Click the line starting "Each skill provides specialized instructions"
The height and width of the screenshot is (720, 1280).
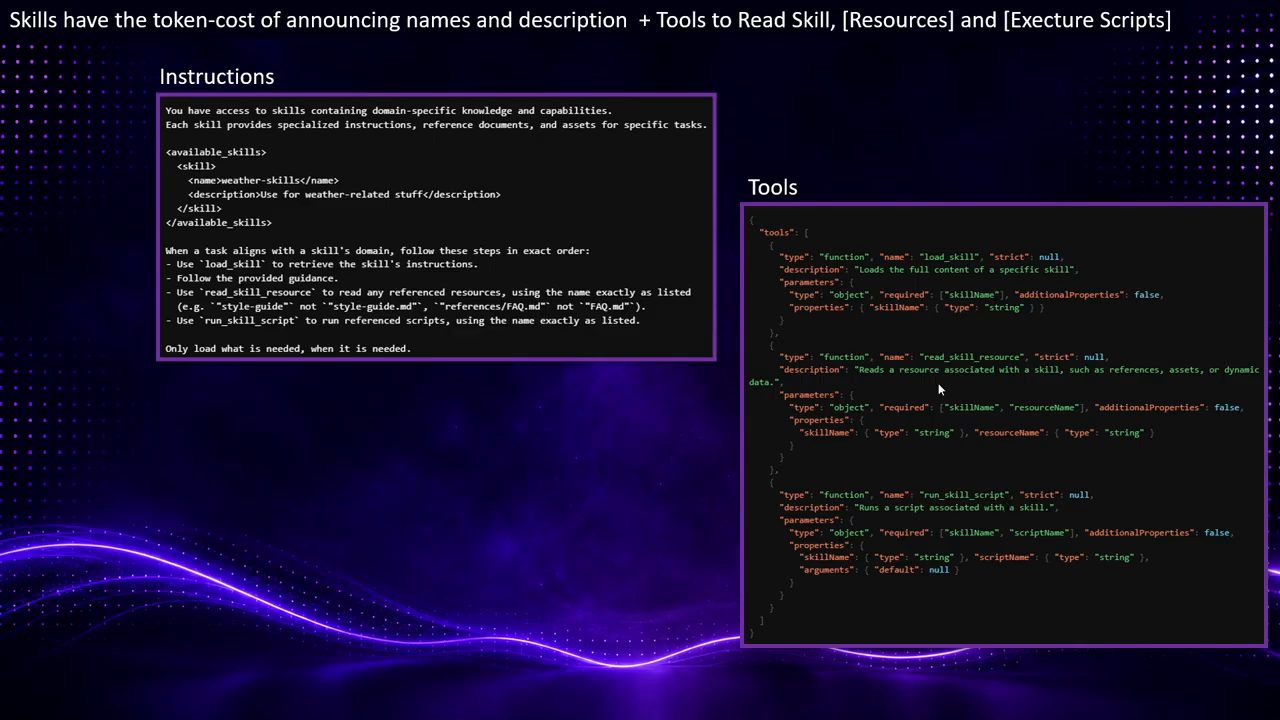[x=436, y=125]
